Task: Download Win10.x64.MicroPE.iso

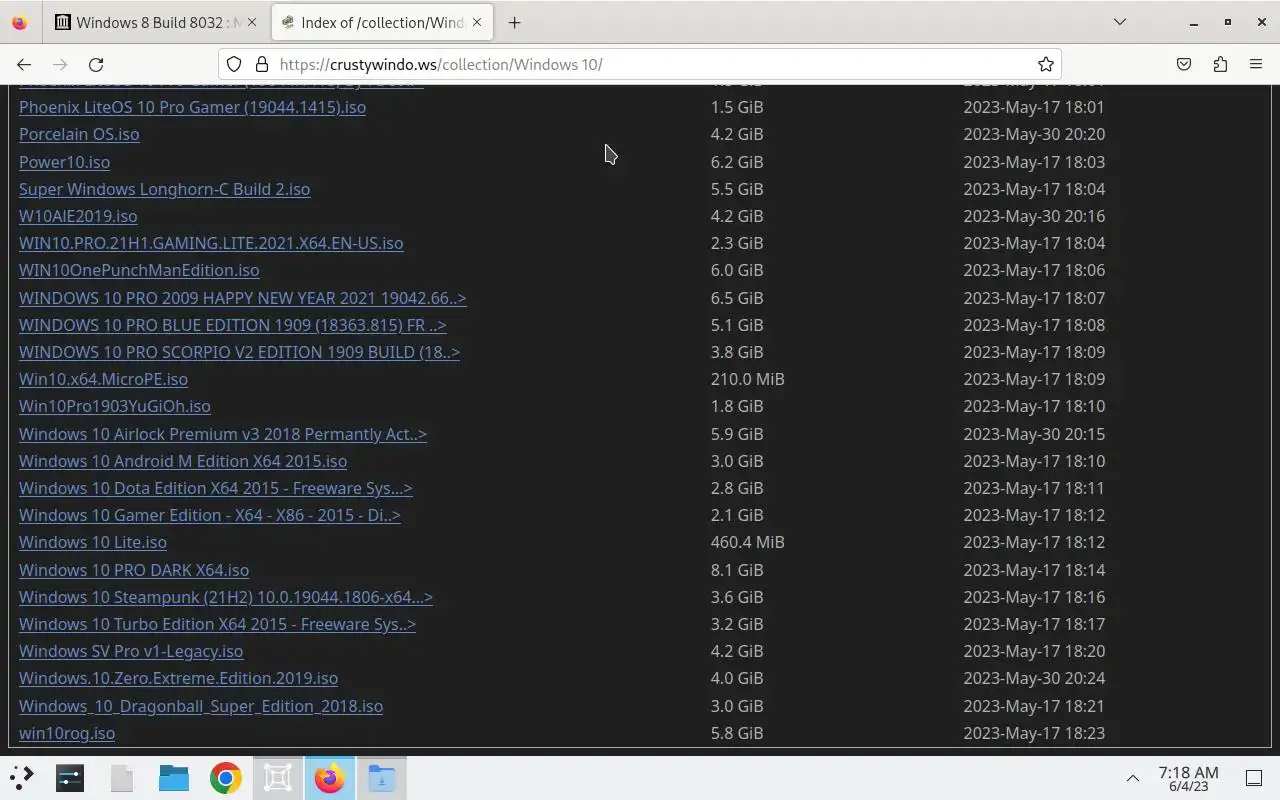Action: click(103, 379)
